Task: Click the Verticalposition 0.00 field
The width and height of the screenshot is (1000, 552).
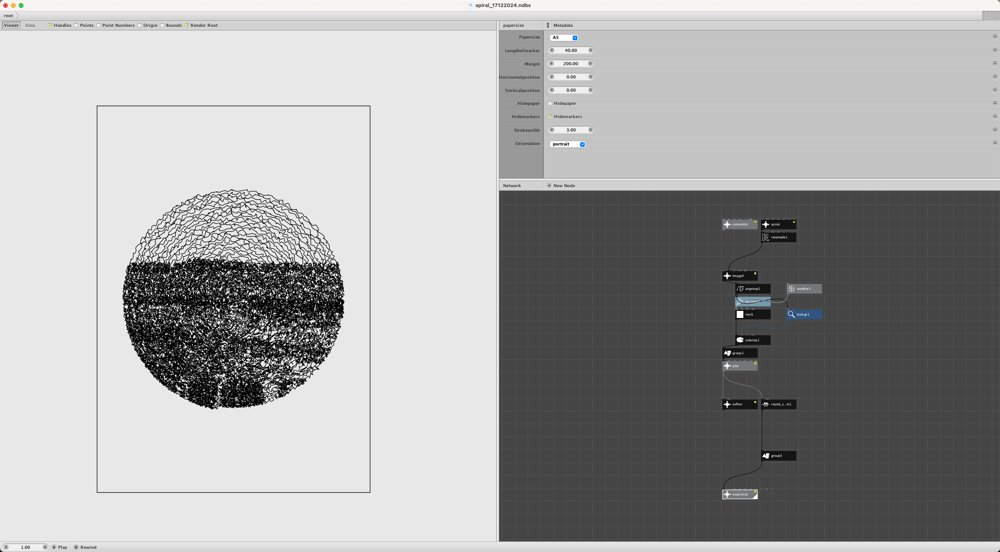Action: click(x=571, y=90)
